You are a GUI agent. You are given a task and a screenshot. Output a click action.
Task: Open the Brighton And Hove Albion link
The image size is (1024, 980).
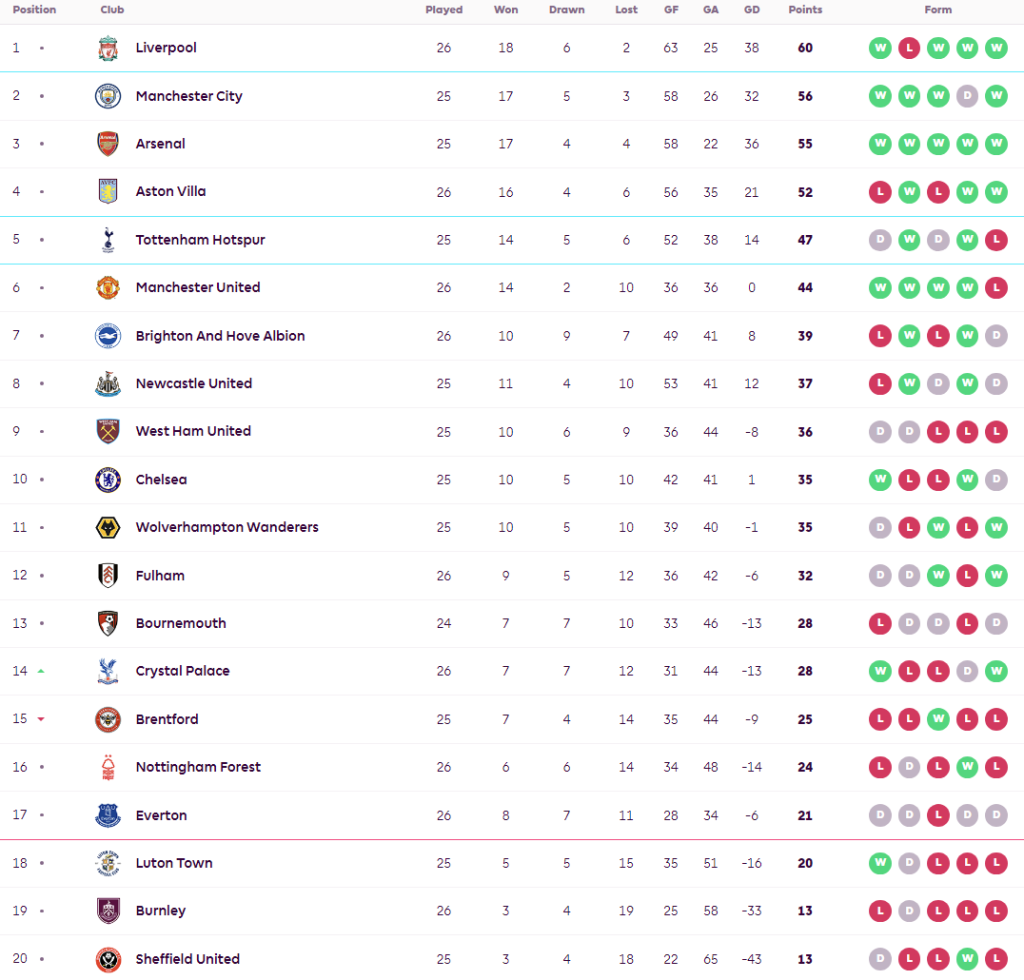[x=220, y=336]
